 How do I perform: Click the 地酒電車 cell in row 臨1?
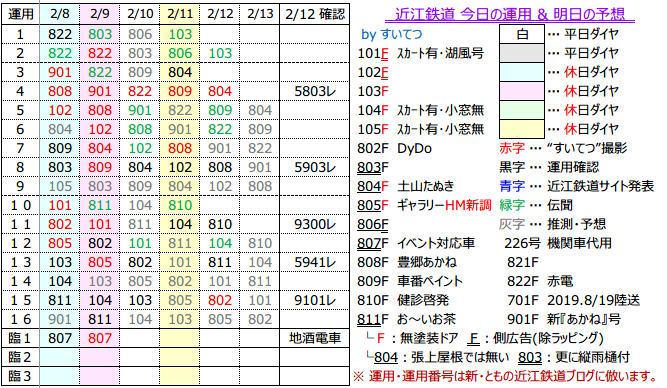click(x=315, y=338)
